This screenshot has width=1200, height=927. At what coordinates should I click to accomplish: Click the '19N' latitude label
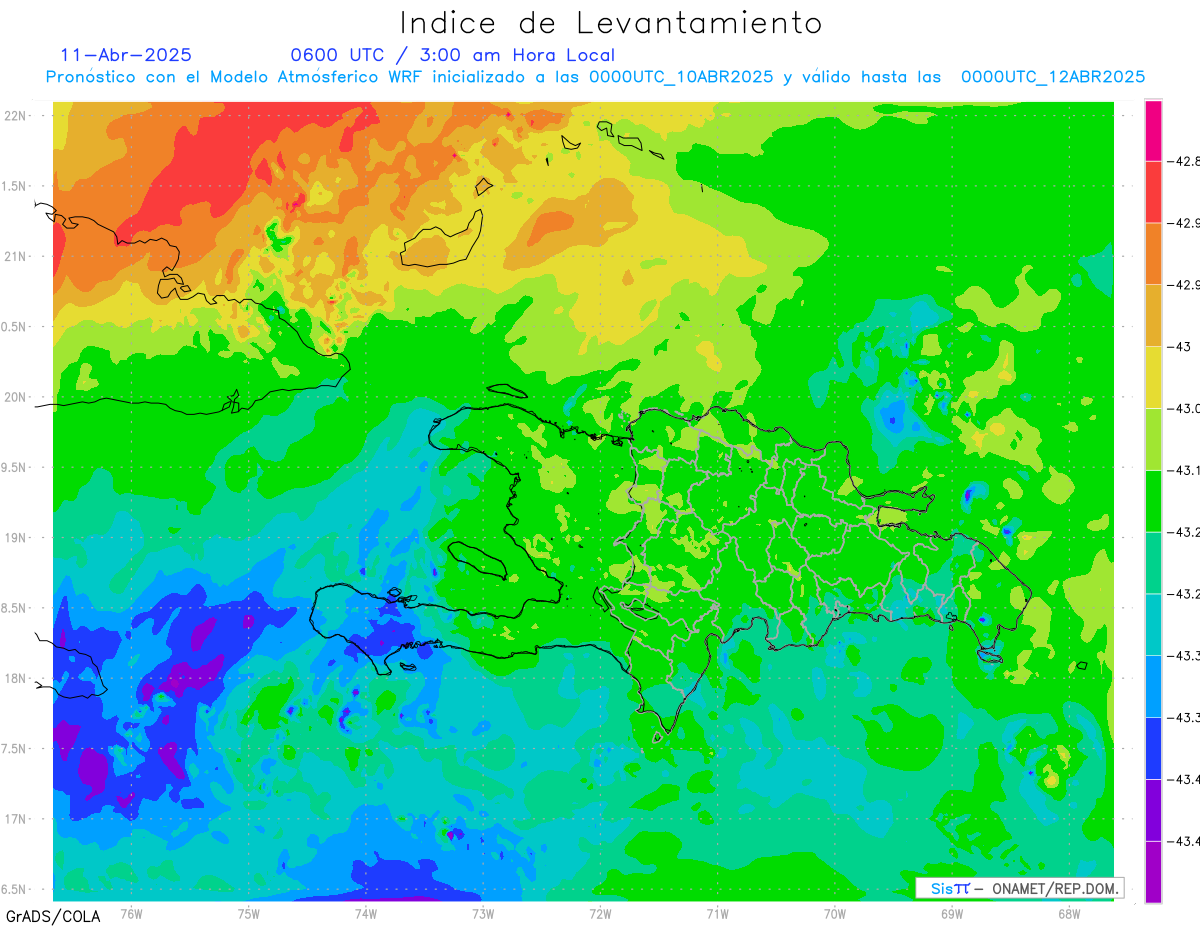click(16, 538)
